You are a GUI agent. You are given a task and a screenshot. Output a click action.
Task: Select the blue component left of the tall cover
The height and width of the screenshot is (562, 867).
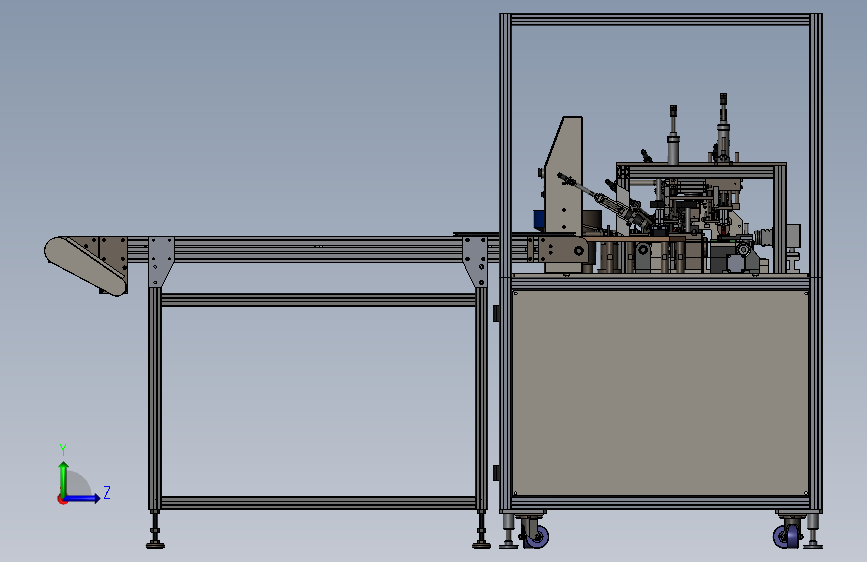pyautogui.click(x=540, y=219)
